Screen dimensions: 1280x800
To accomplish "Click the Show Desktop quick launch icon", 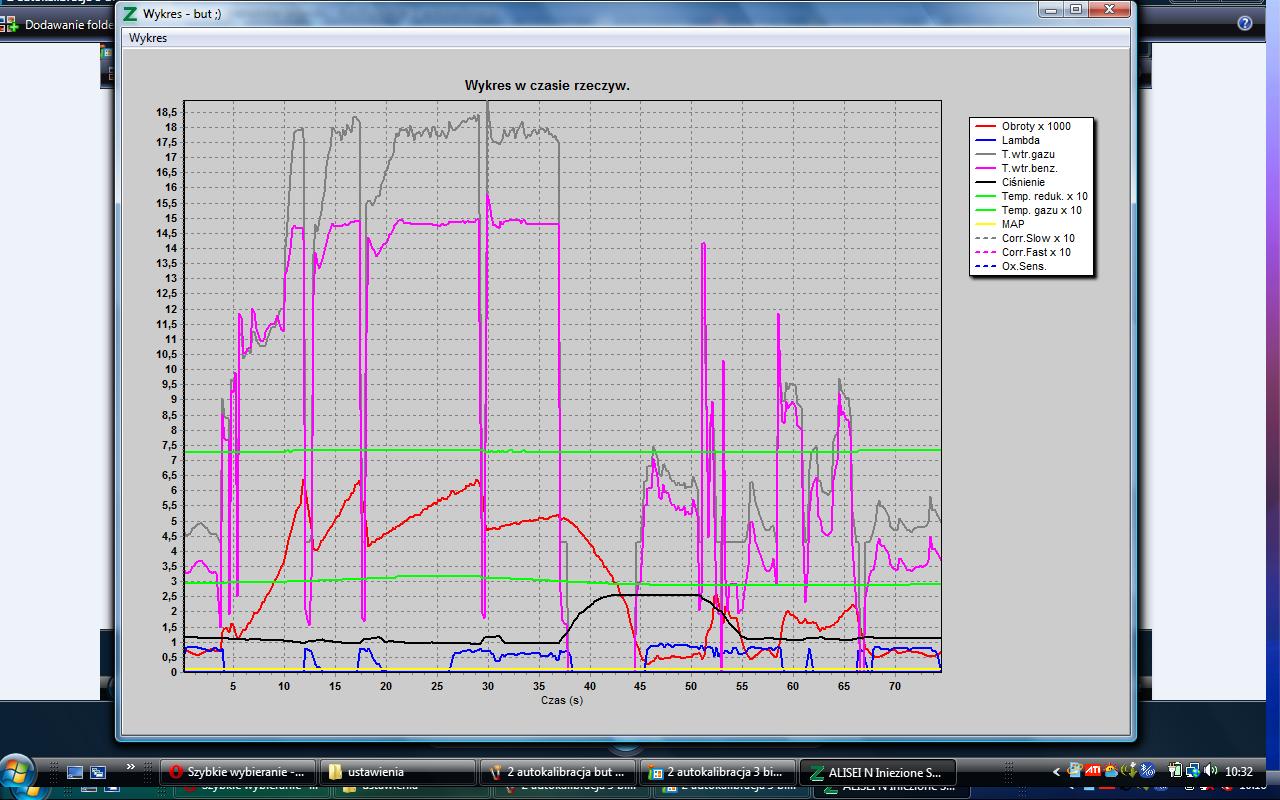I will (75, 772).
